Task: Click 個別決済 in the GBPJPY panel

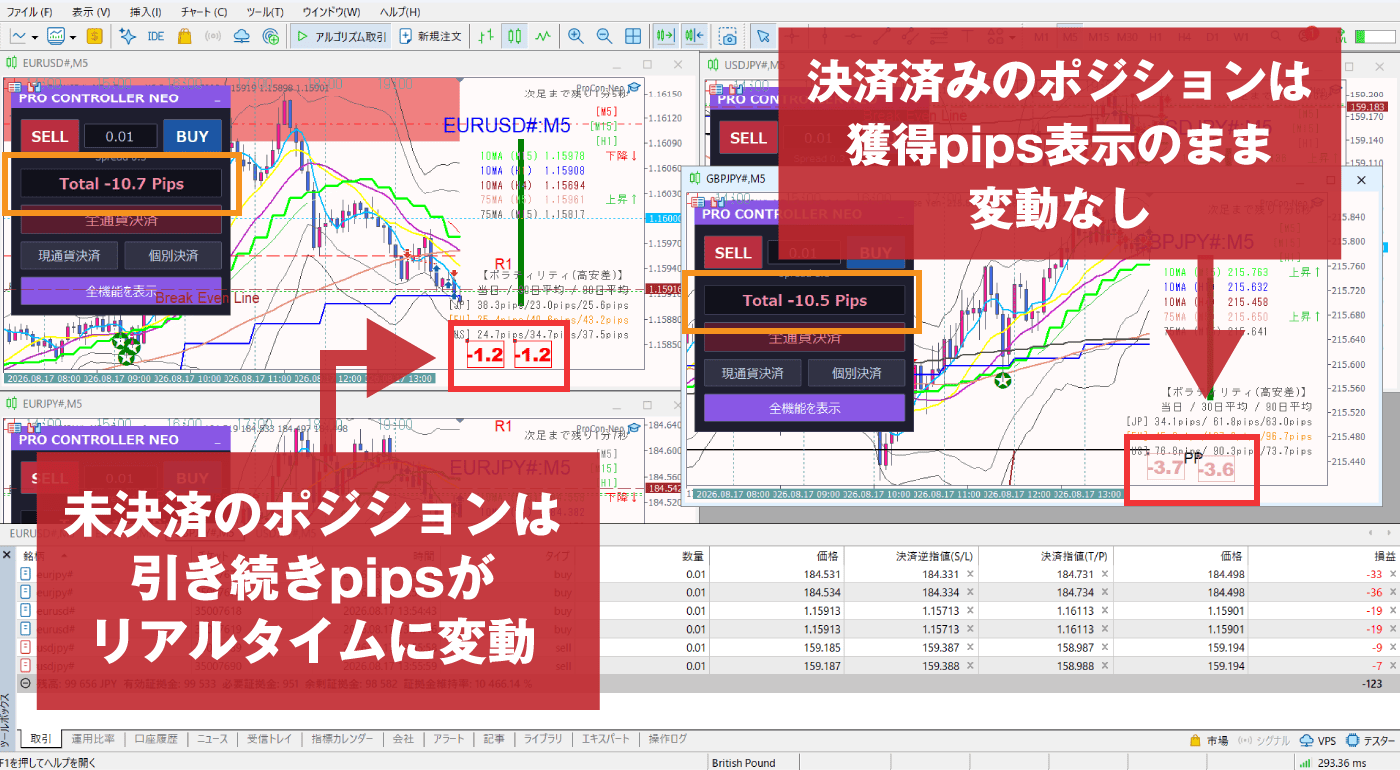Action: click(x=856, y=374)
